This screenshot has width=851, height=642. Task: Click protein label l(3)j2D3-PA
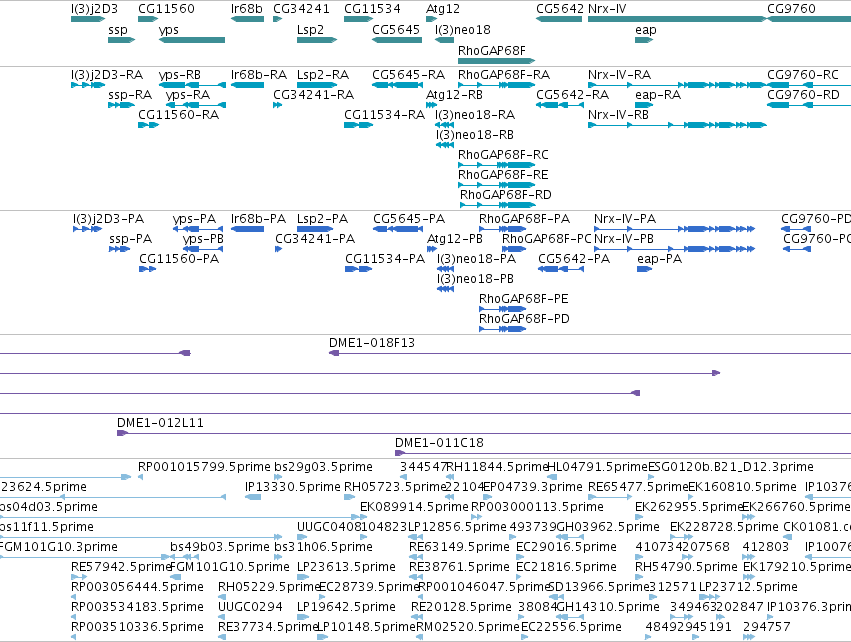point(109,219)
